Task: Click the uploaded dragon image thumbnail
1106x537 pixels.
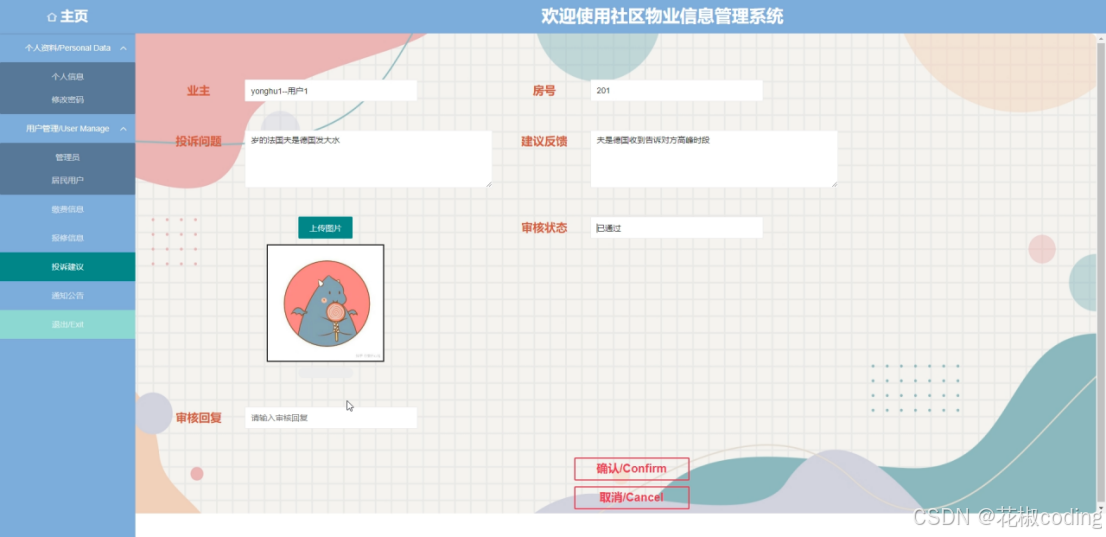Action: (x=325, y=303)
